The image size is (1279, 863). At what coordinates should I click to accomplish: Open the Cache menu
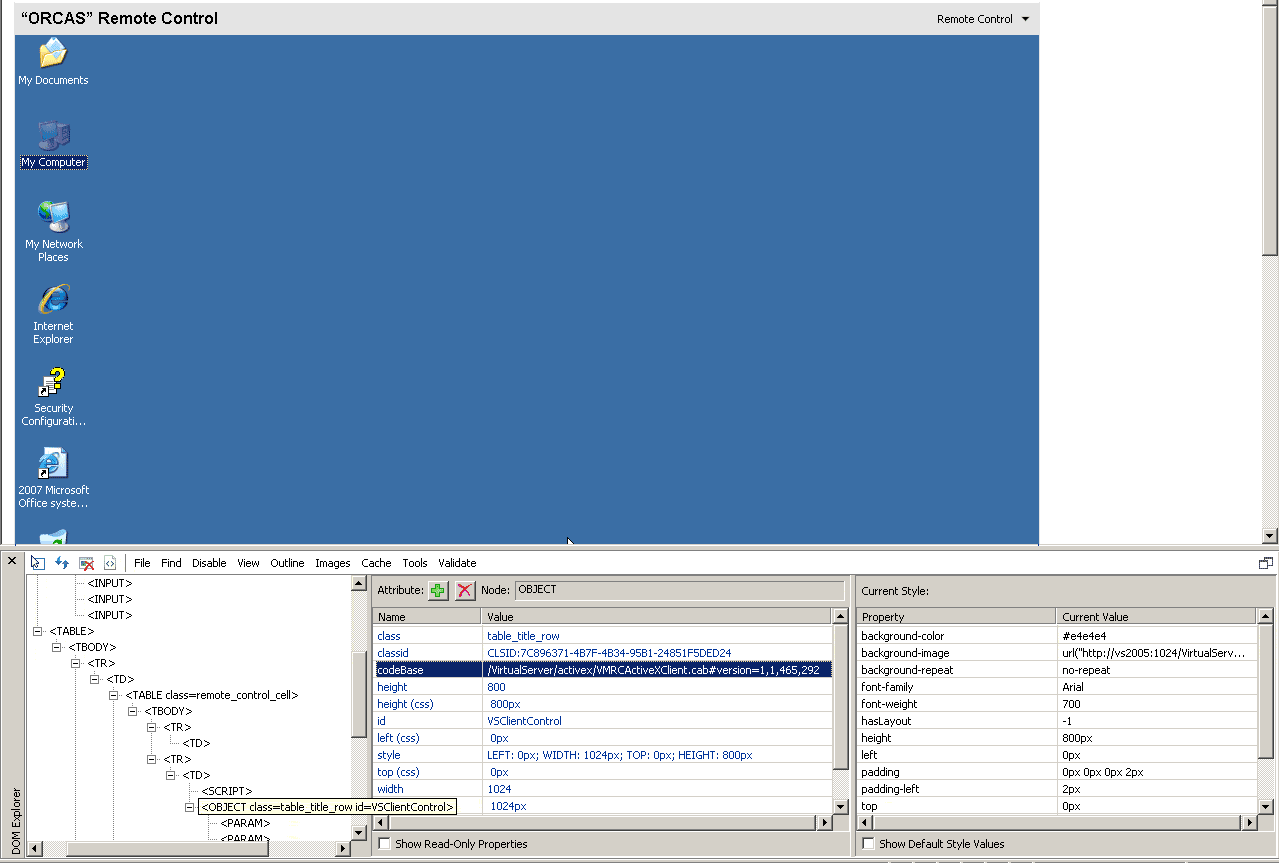click(376, 563)
